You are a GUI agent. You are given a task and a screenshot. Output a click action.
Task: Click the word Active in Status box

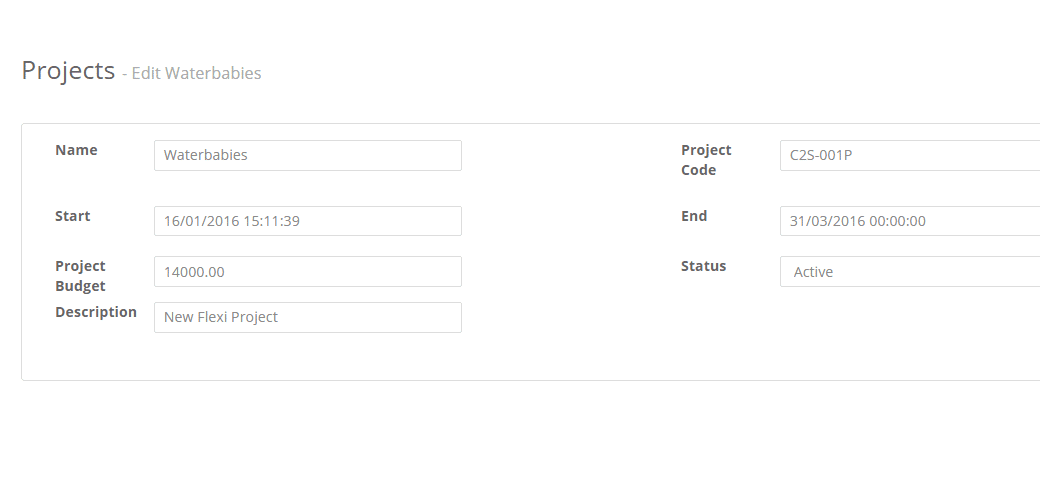click(x=813, y=272)
